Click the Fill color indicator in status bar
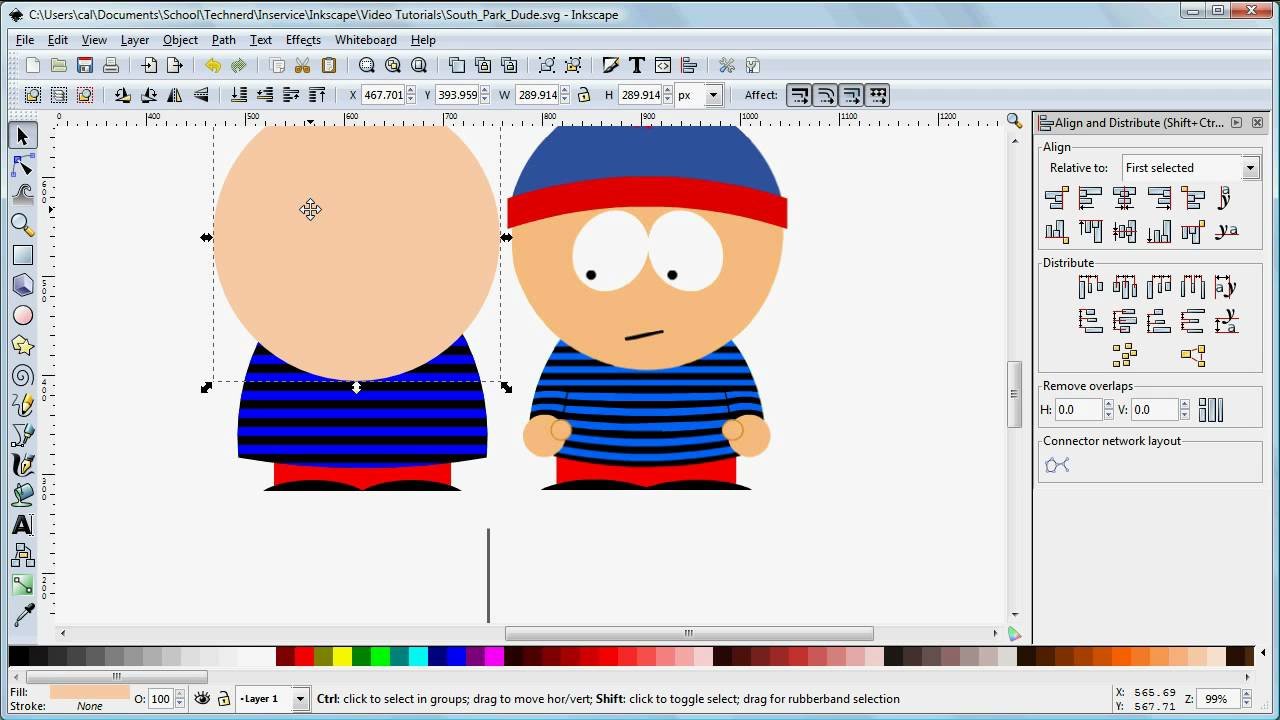Image resolution: width=1280 pixels, height=720 pixels. (89, 692)
